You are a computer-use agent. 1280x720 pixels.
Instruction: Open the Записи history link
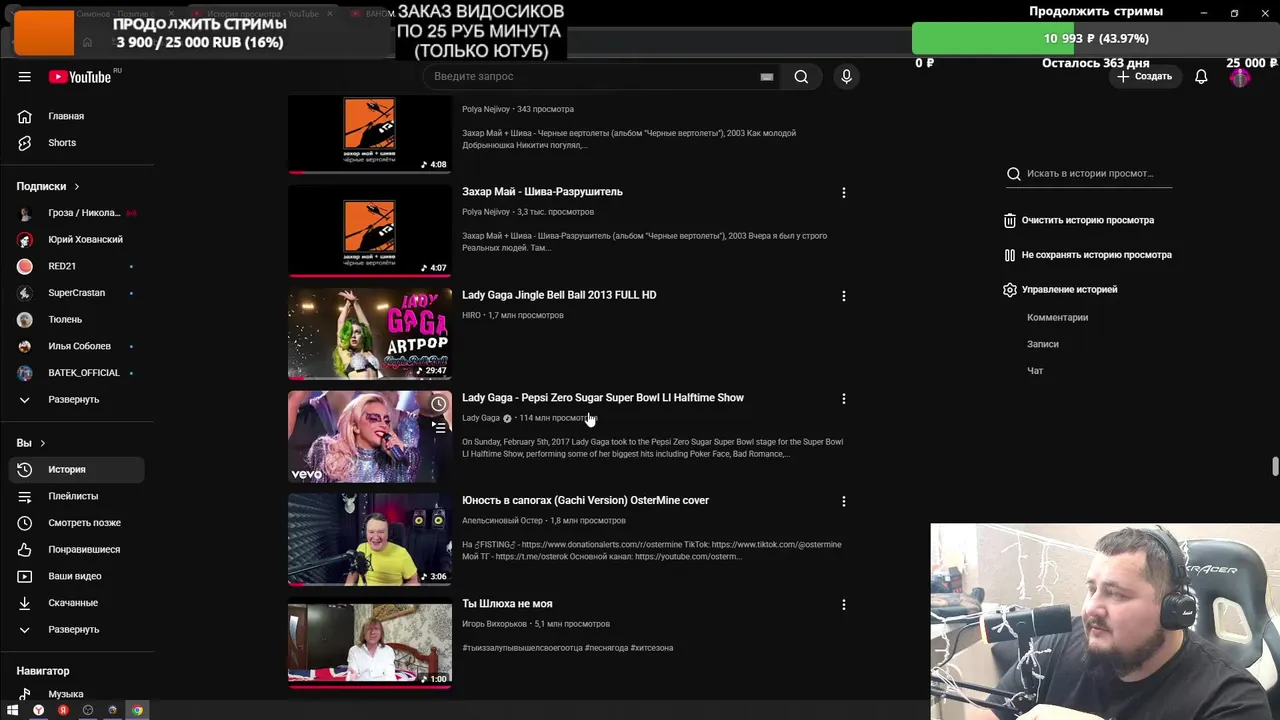pyautogui.click(x=1042, y=344)
